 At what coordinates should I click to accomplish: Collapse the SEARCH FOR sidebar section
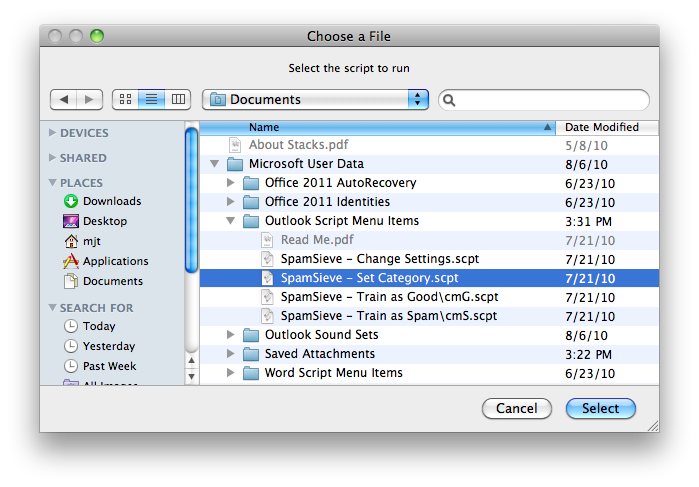(53, 308)
